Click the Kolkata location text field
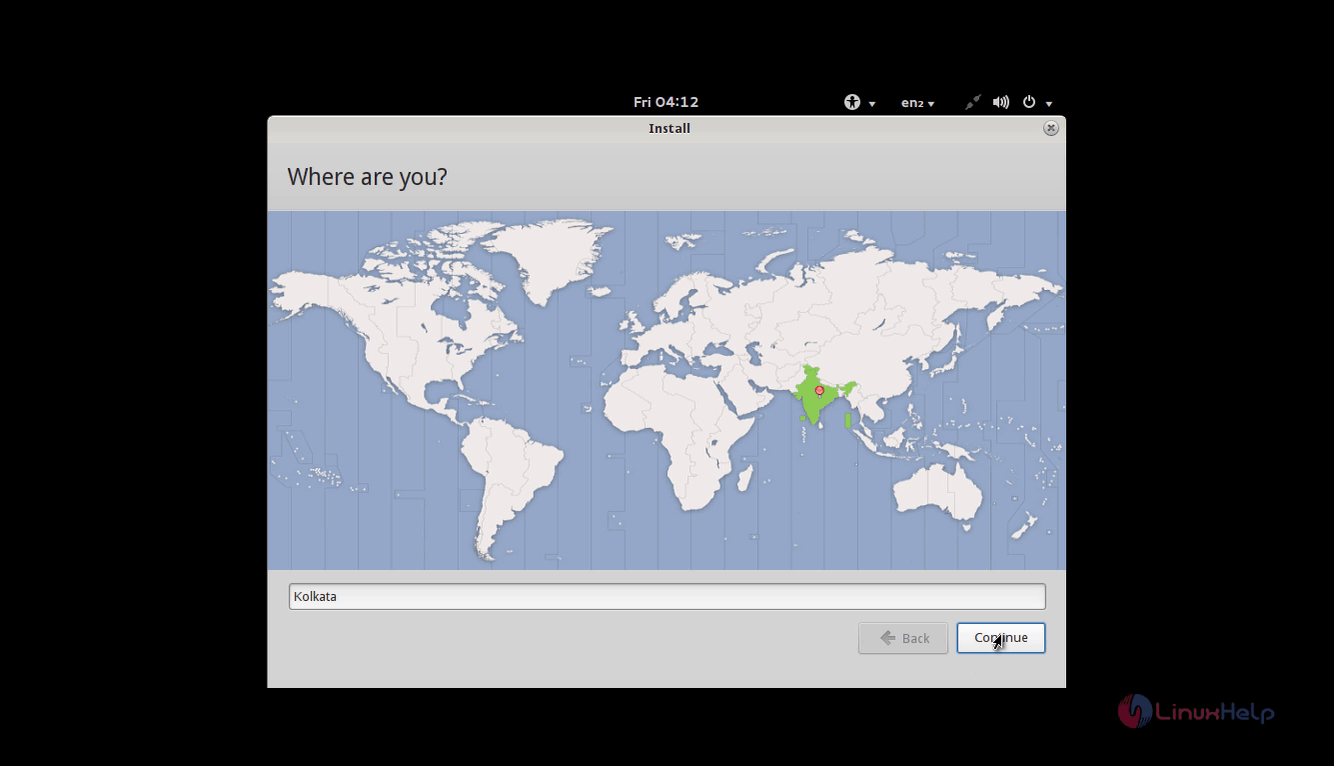The image size is (1334, 766). (x=667, y=596)
